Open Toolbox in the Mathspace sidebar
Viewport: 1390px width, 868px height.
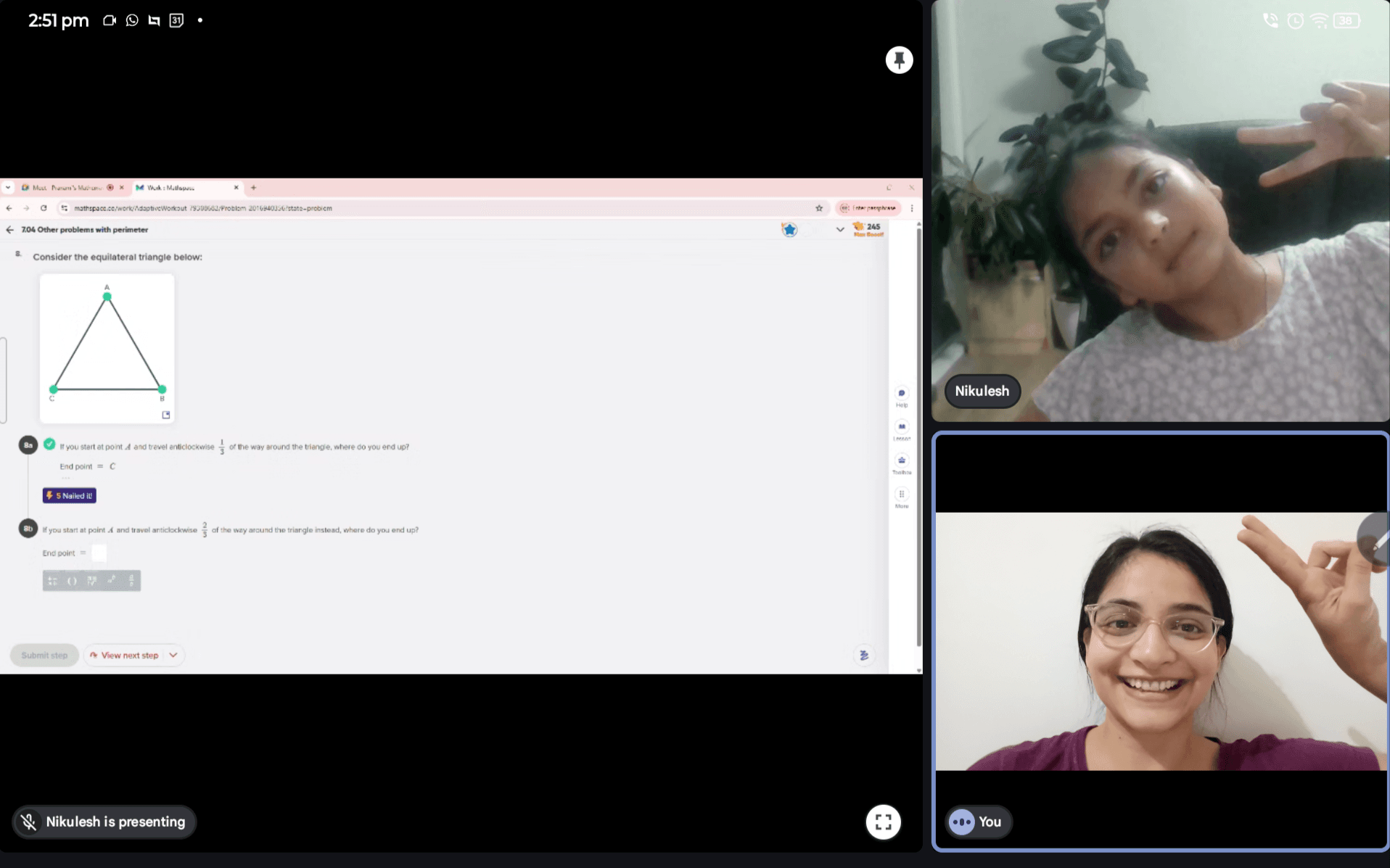(901, 463)
